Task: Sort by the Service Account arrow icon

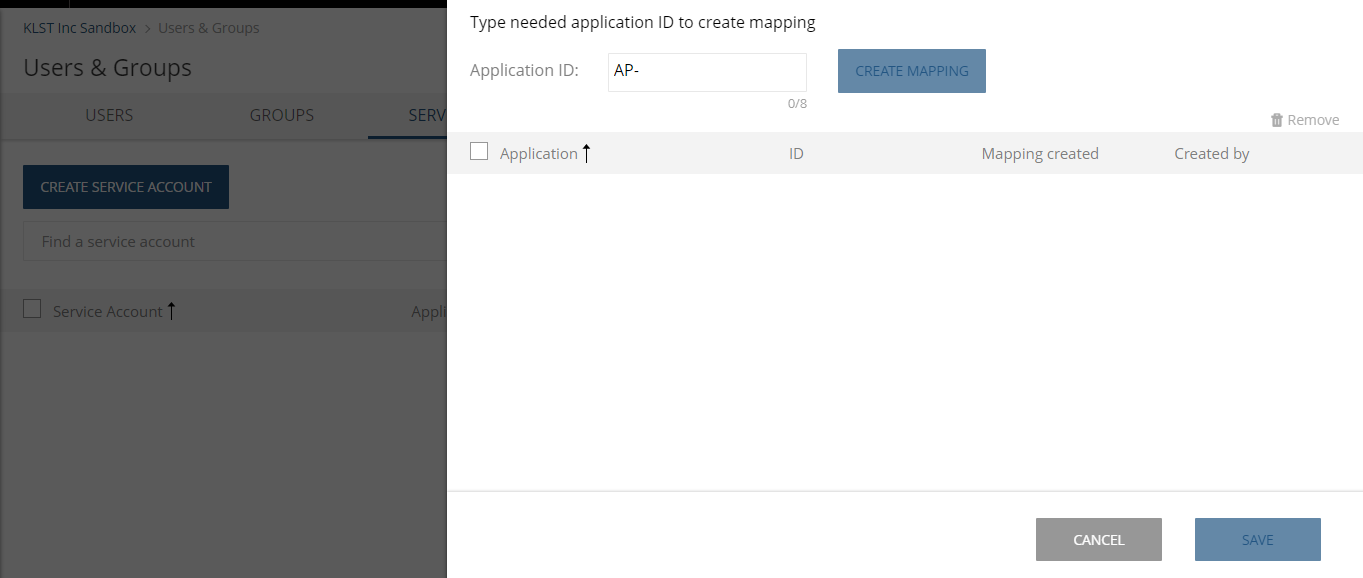Action: click(171, 311)
